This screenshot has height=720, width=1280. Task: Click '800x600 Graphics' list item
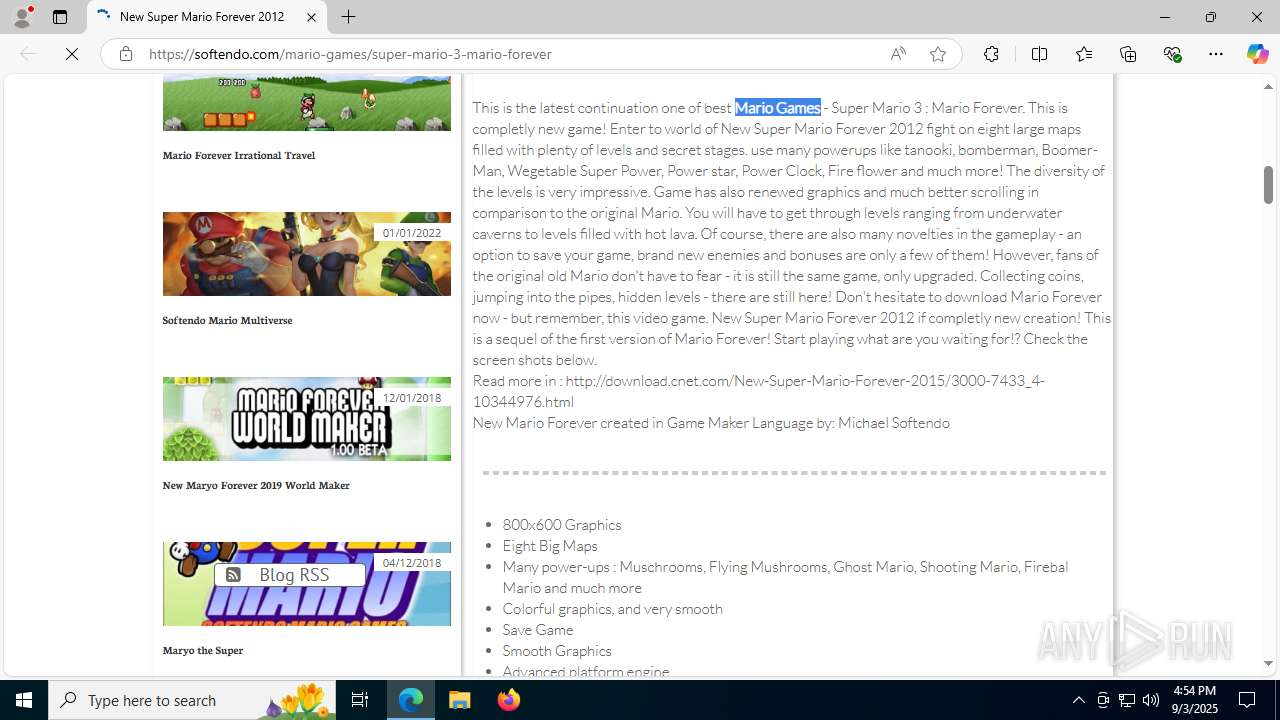click(562, 524)
